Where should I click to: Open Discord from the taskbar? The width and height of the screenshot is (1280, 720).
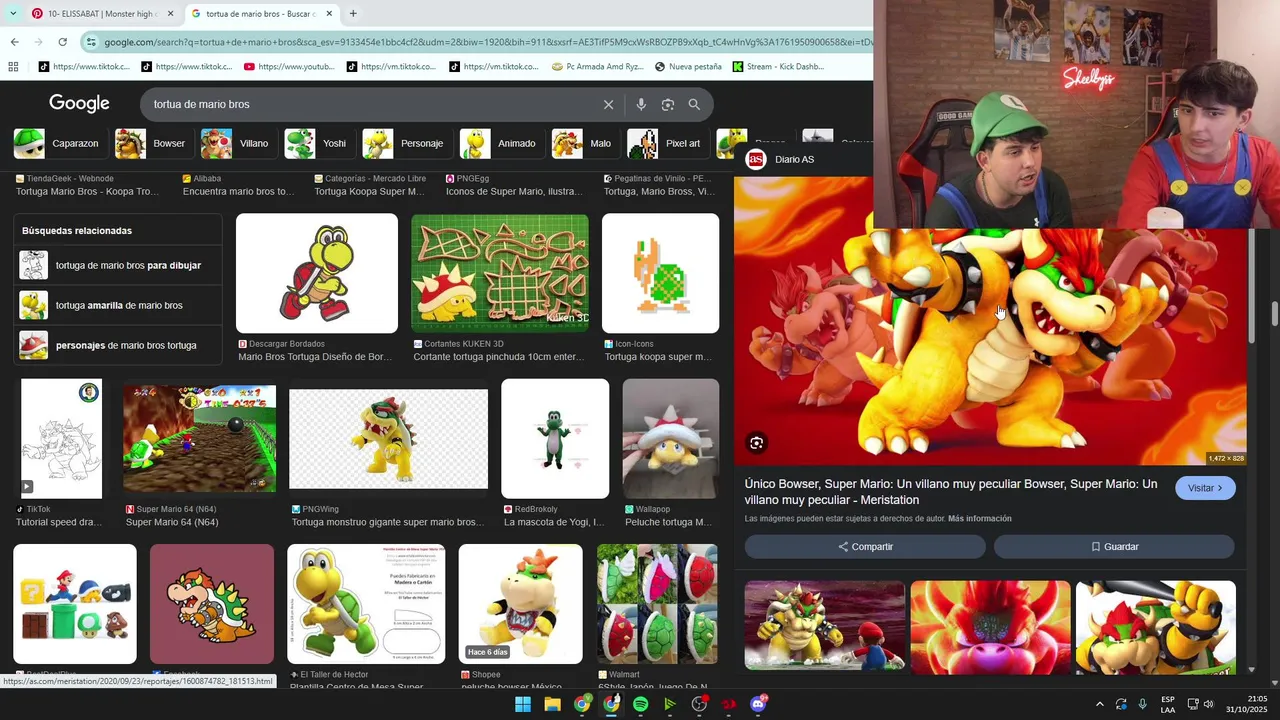coord(759,704)
